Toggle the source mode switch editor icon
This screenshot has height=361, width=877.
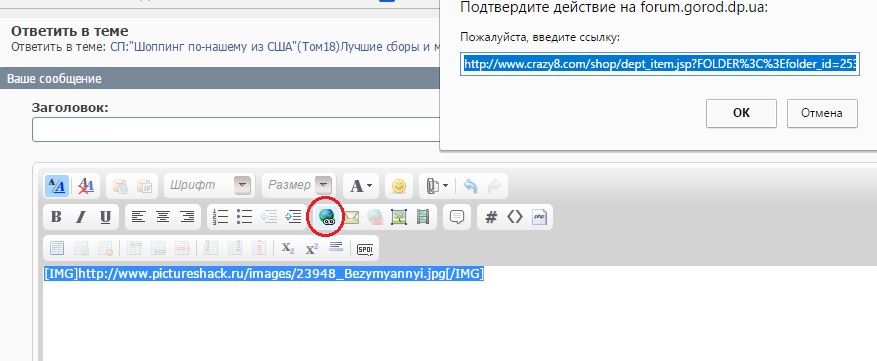point(57,186)
